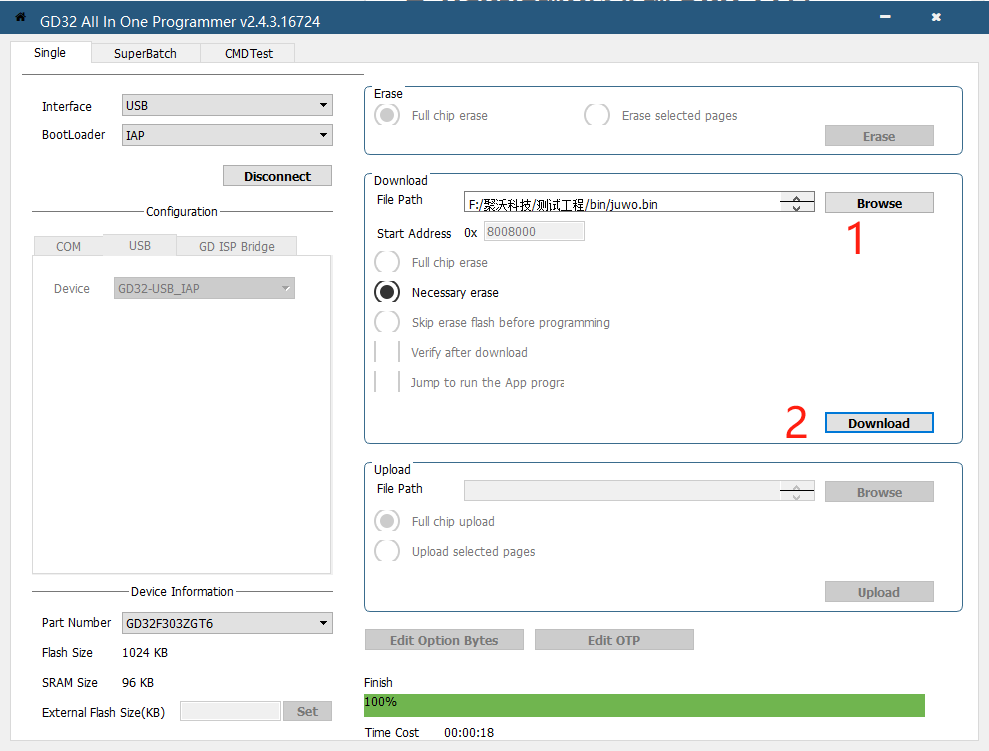The width and height of the screenshot is (989, 751).
Task: Click the Flash Size value 1024 KB
Action: (x=145, y=653)
